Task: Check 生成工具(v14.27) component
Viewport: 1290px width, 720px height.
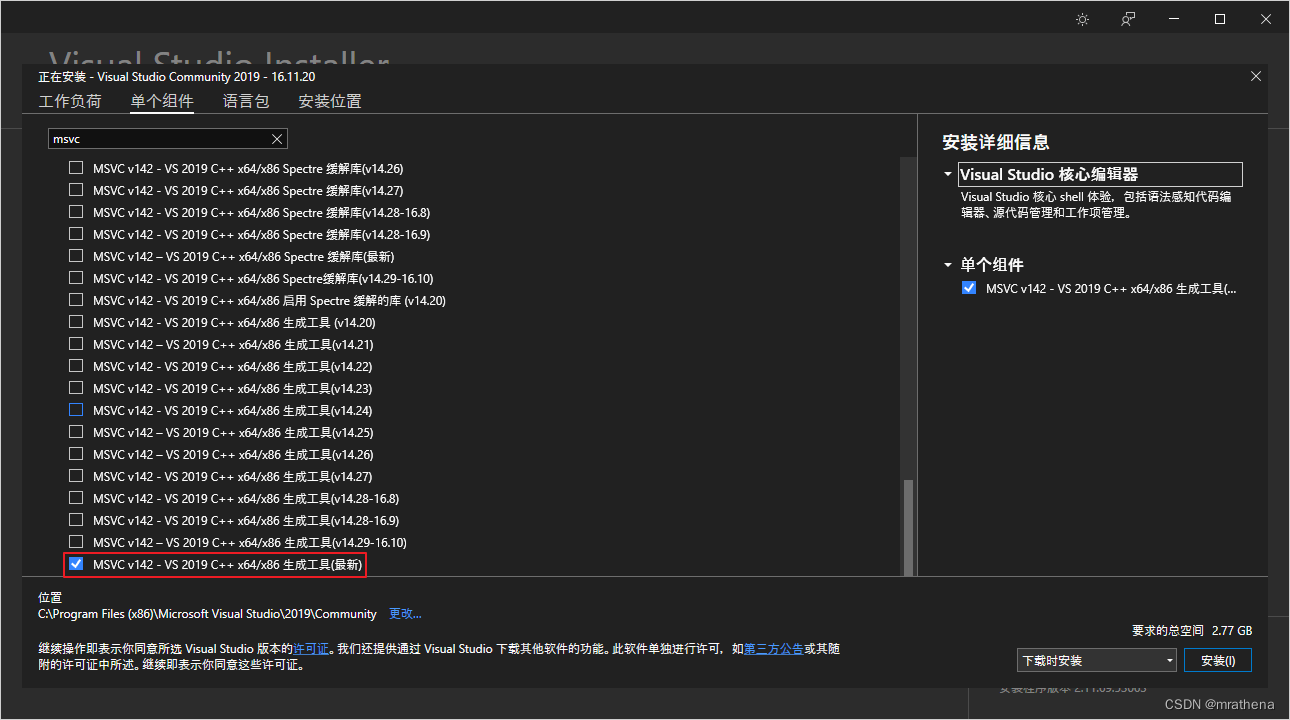Action: (x=76, y=476)
